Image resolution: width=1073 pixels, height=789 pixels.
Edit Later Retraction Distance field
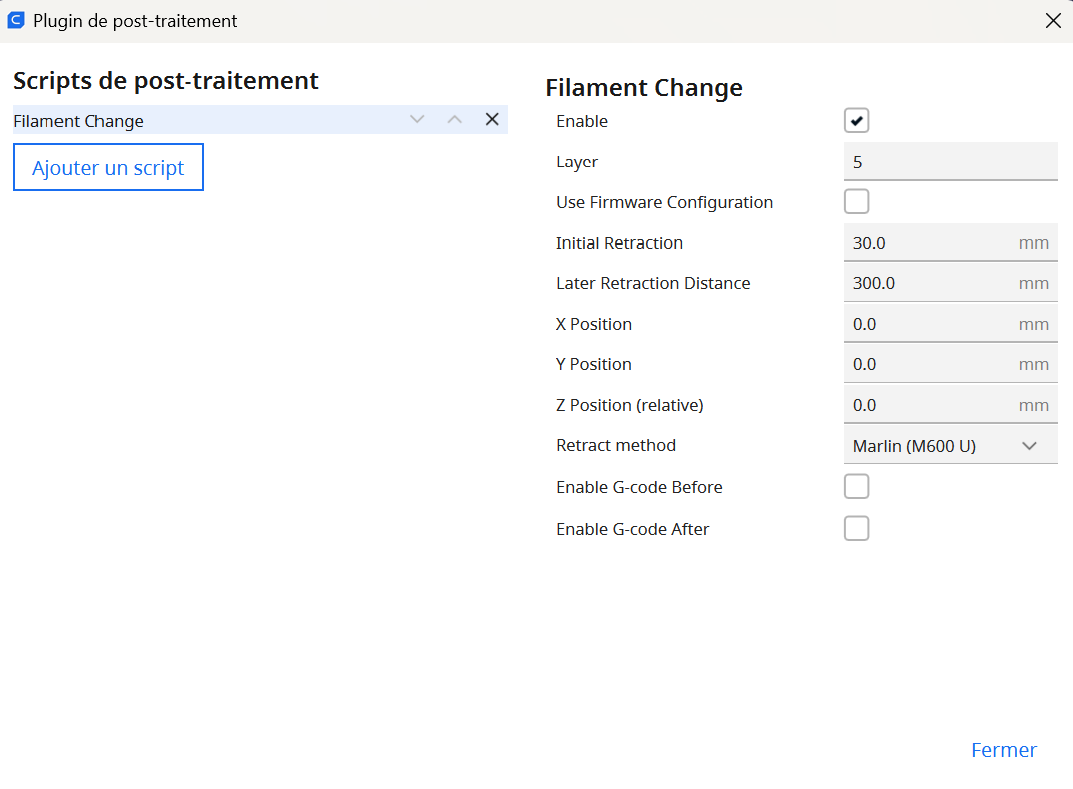(951, 283)
